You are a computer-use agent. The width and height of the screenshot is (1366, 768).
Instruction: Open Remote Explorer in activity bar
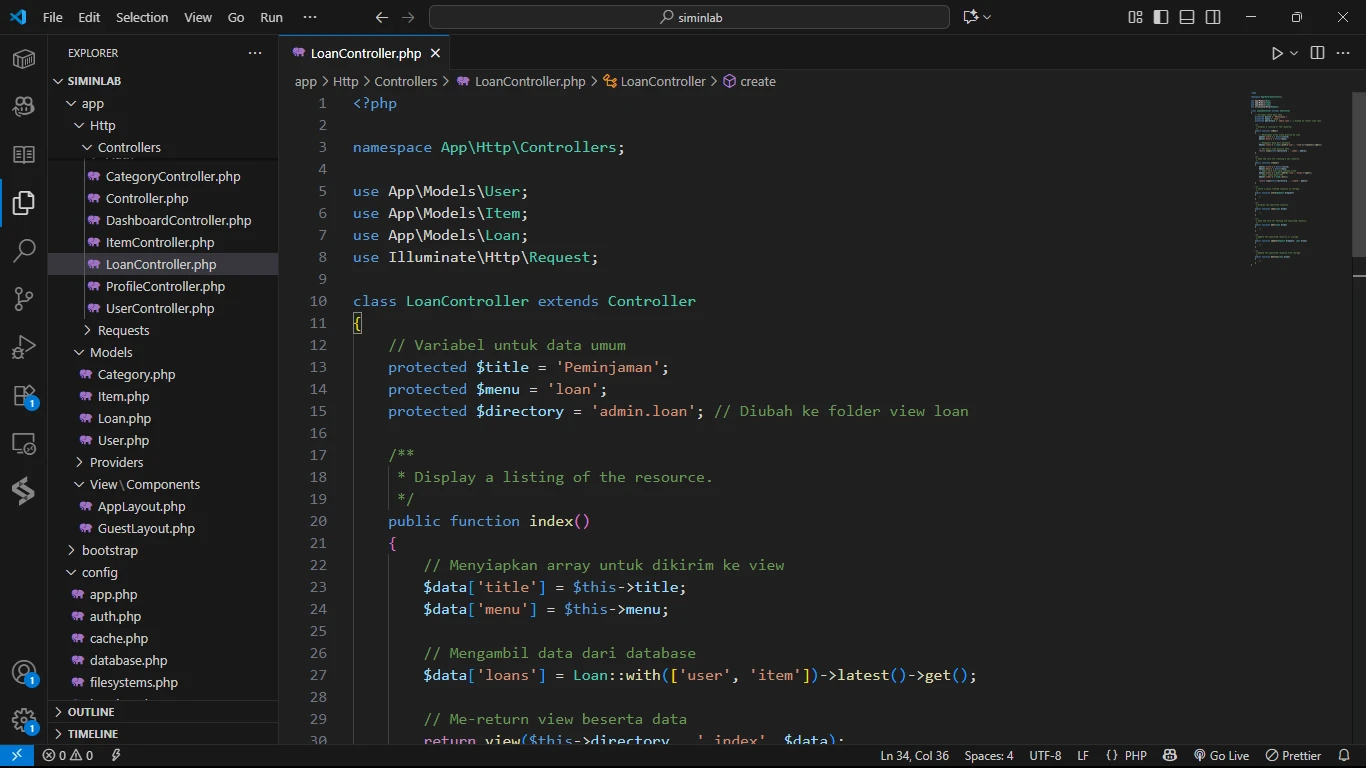coord(24,444)
